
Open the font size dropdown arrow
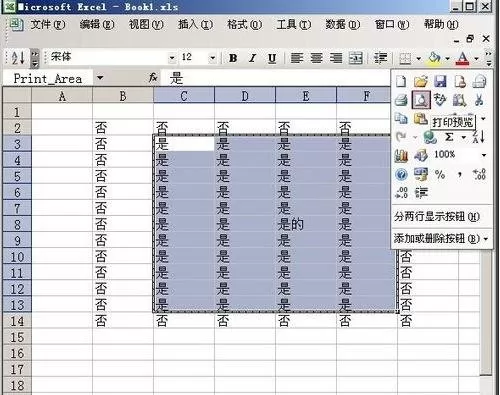[212, 58]
